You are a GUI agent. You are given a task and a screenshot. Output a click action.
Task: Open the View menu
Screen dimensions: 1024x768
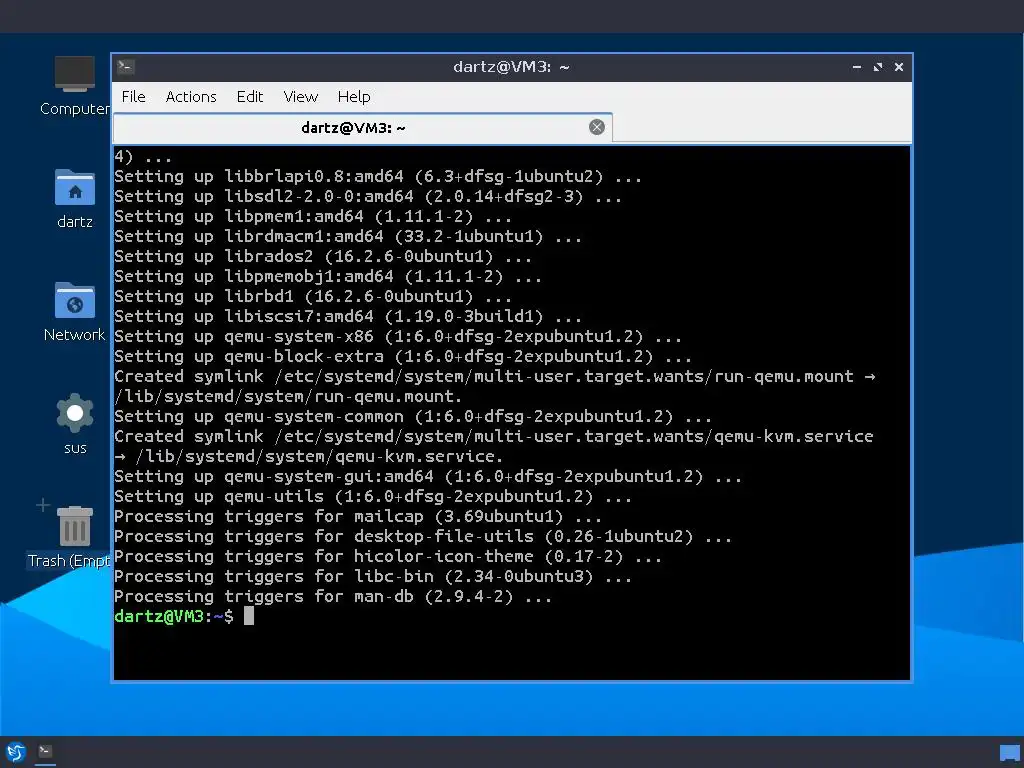(300, 97)
